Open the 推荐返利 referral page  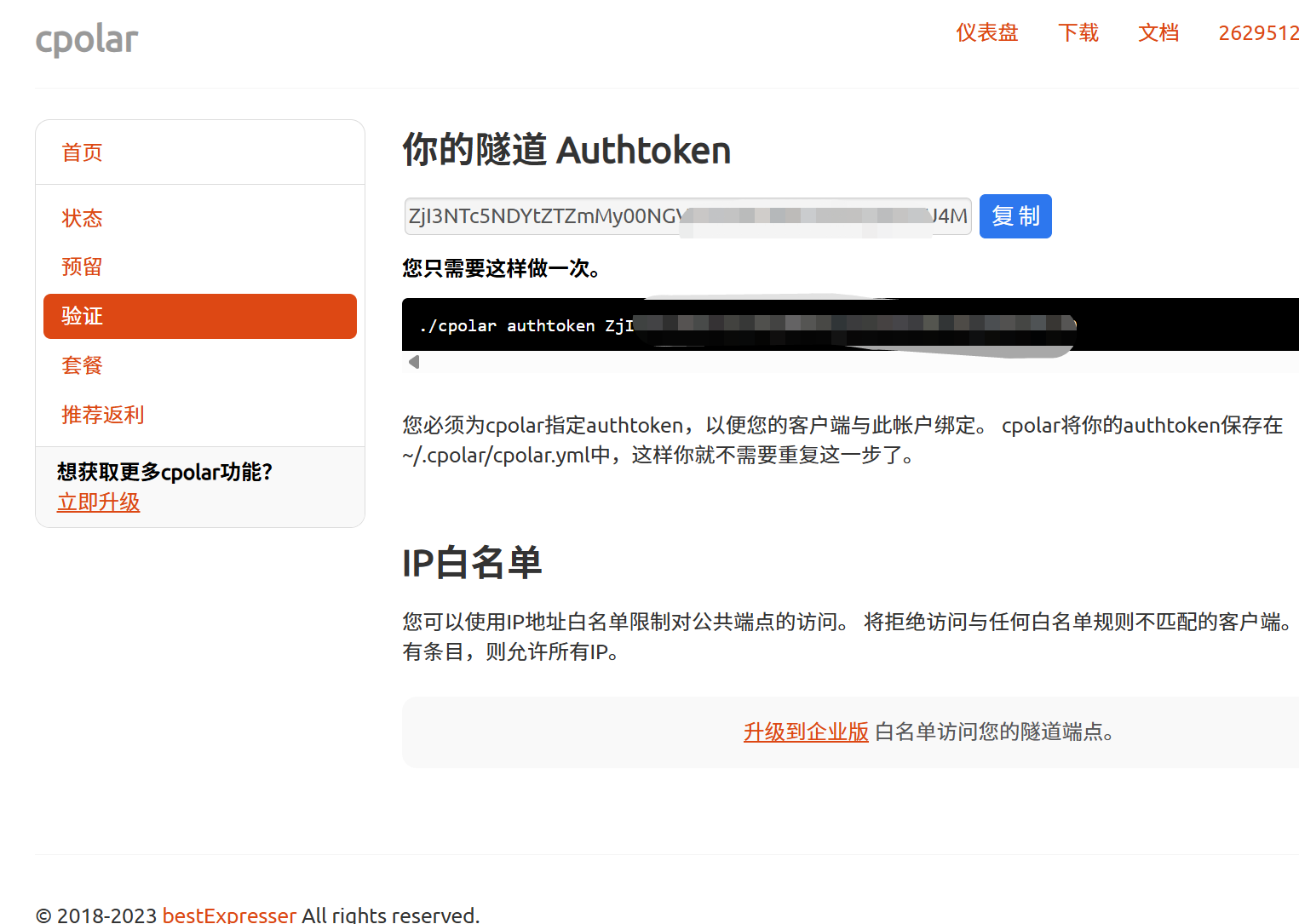click(102, 415)
